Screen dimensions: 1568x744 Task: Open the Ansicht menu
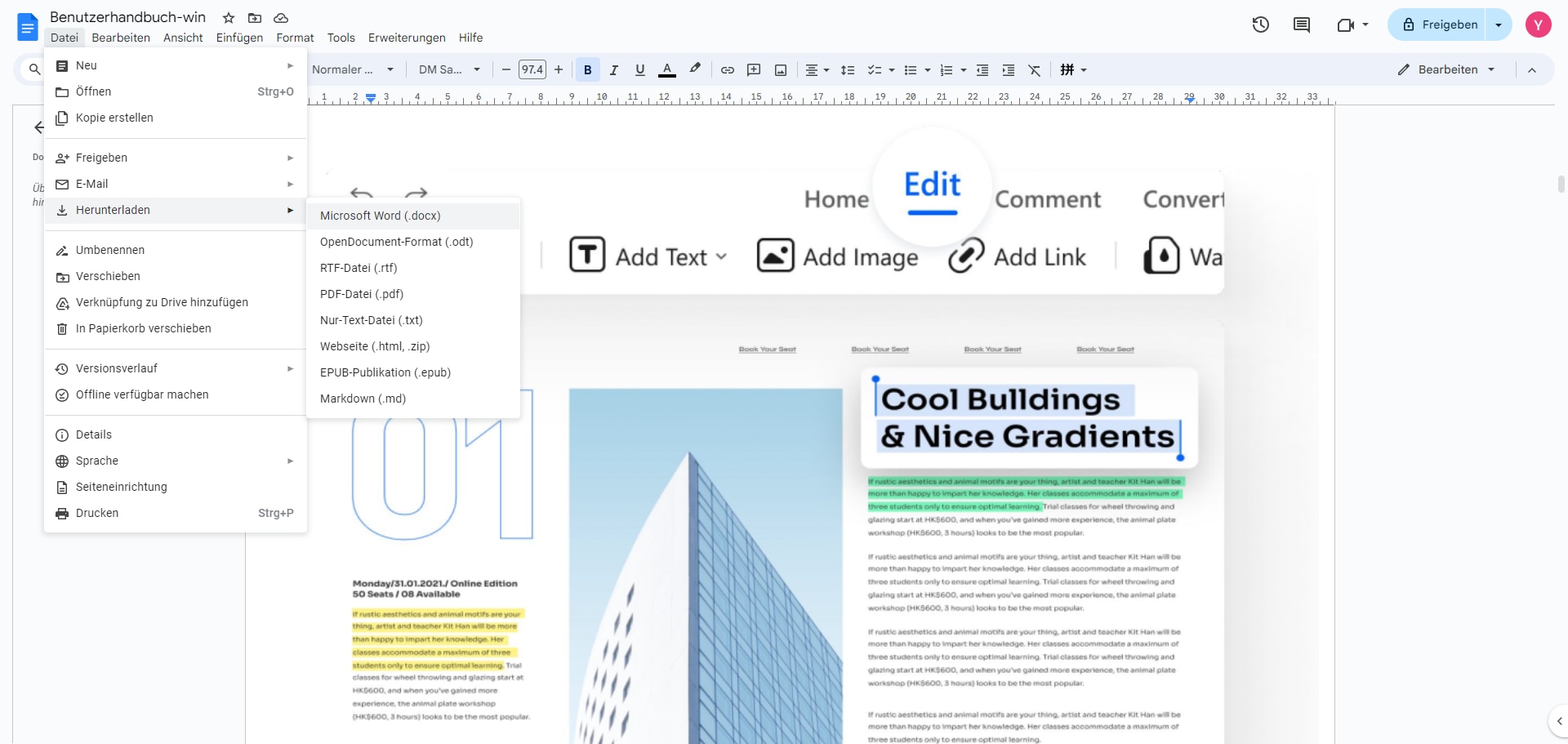(183, 38)
